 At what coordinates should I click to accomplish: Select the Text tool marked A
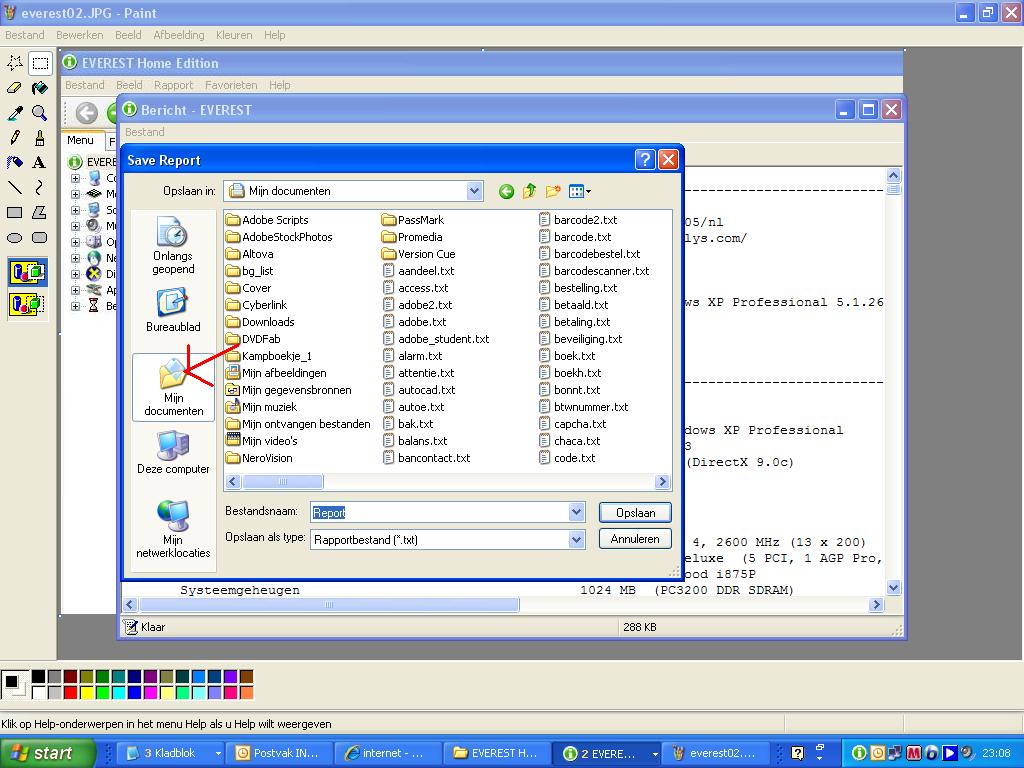pyautogui.click(x=40, y=163)
